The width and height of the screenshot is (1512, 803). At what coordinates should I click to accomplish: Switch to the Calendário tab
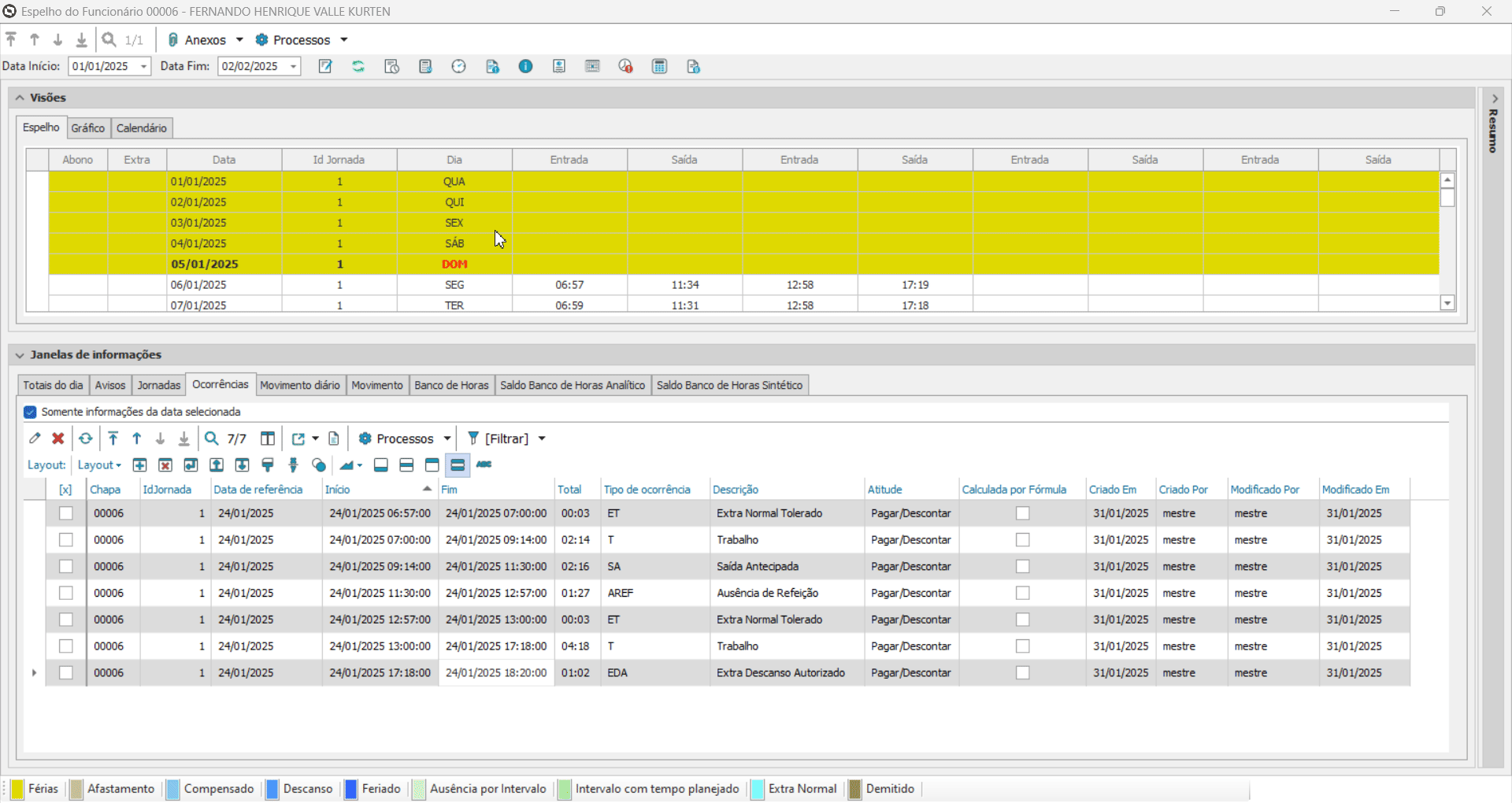pos(142,128)
